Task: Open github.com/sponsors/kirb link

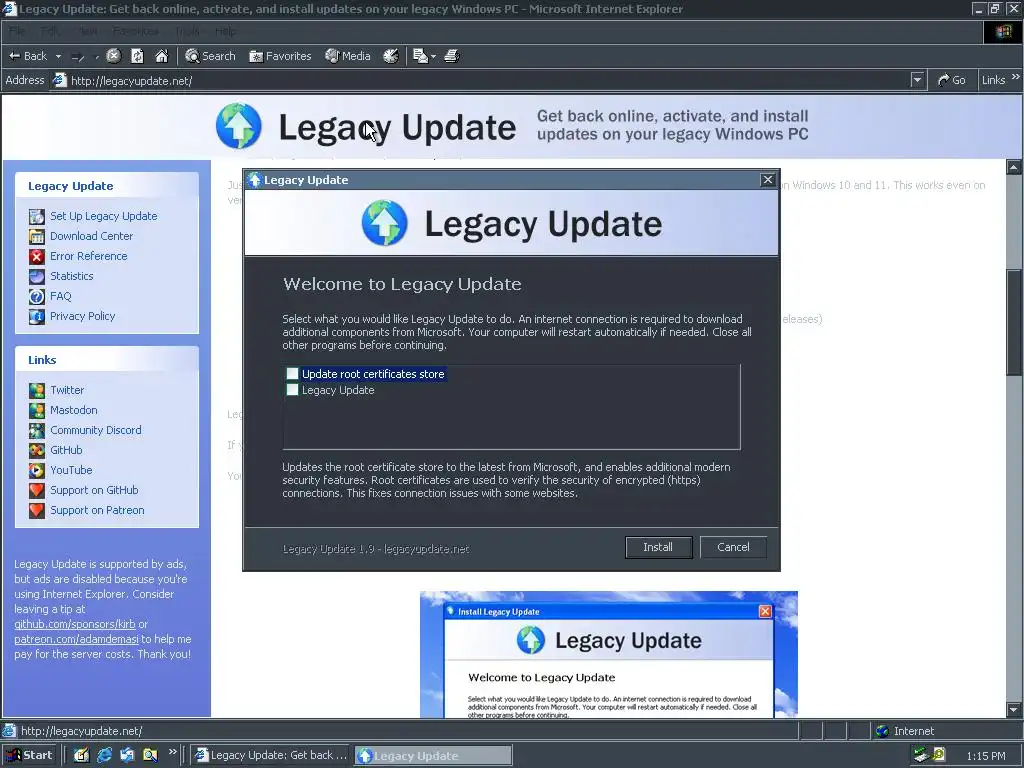Action: [x=74, y=624]
